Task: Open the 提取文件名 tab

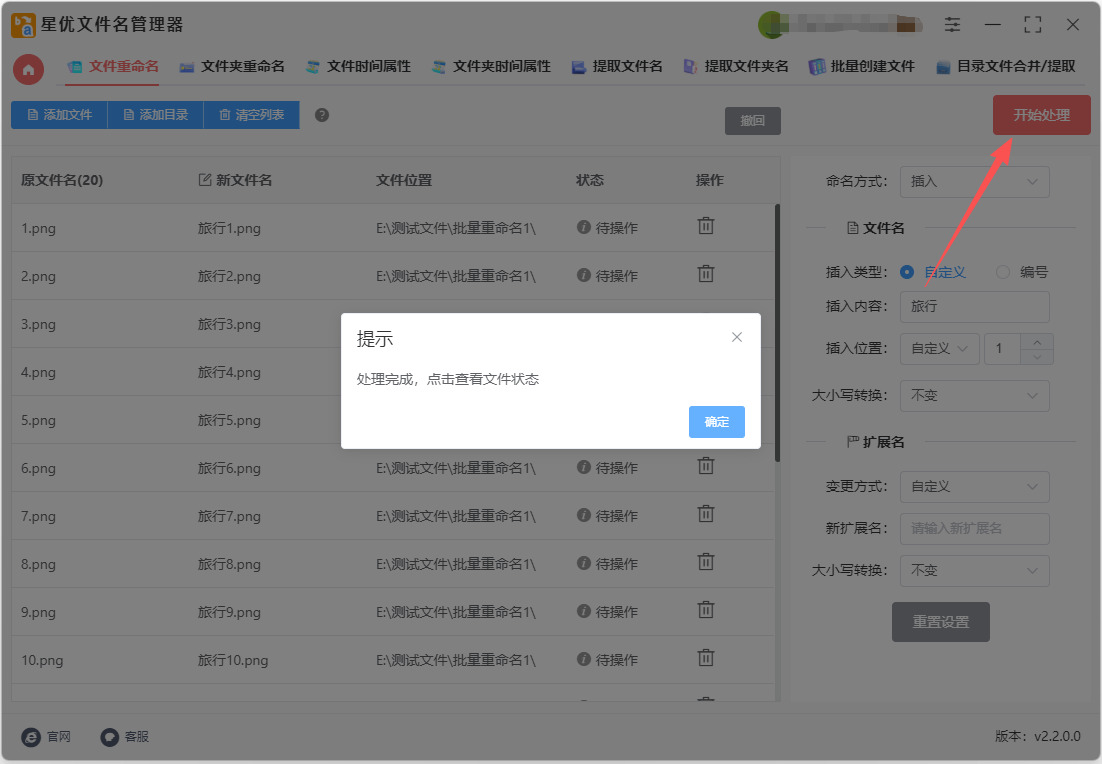Action: click(617, 67)
